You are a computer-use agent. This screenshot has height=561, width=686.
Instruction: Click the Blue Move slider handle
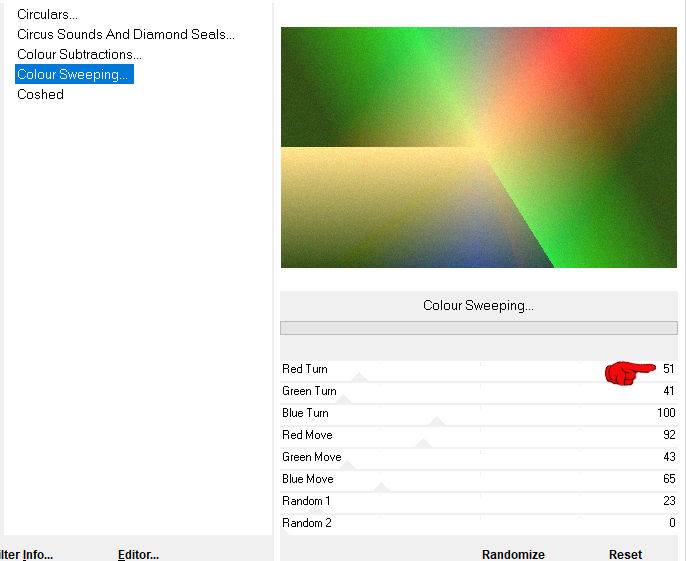coord(381,487)
